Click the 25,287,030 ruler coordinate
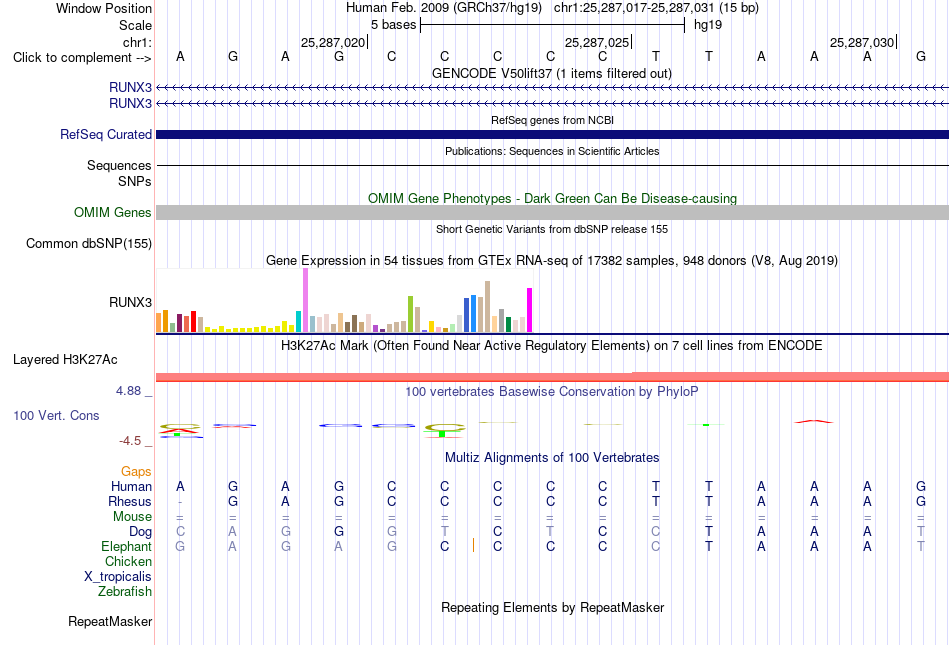The image size is (950, 645). (862, 42)
